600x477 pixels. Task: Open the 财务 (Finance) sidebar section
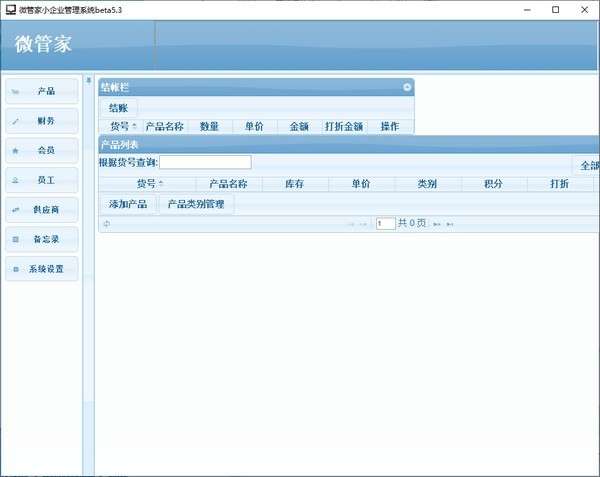42,121
